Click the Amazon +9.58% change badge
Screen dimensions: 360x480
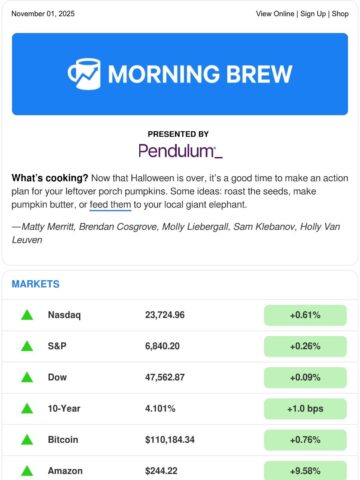pos(305,470)
